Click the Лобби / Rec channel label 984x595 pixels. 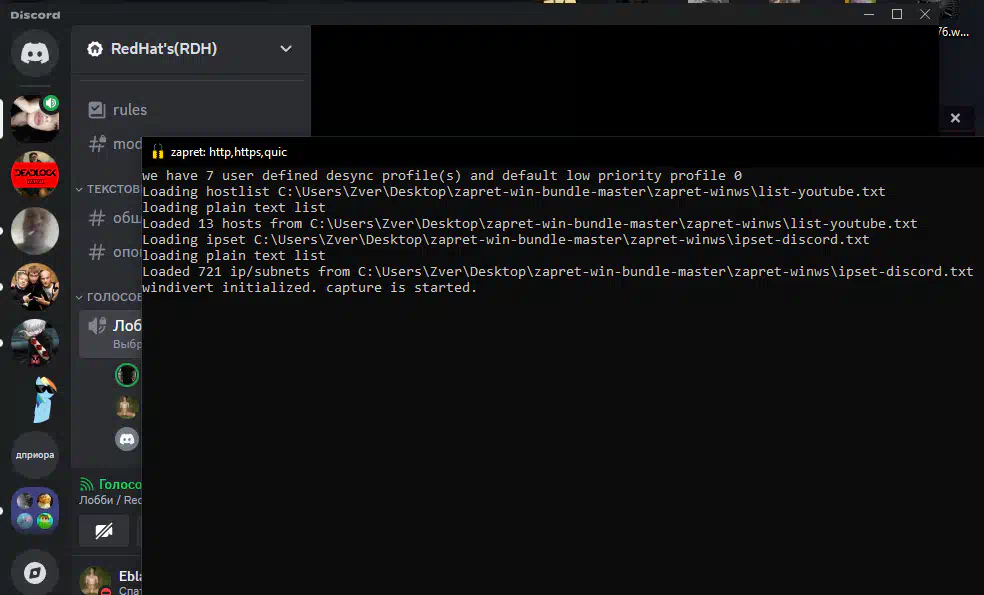pos(110,500)
